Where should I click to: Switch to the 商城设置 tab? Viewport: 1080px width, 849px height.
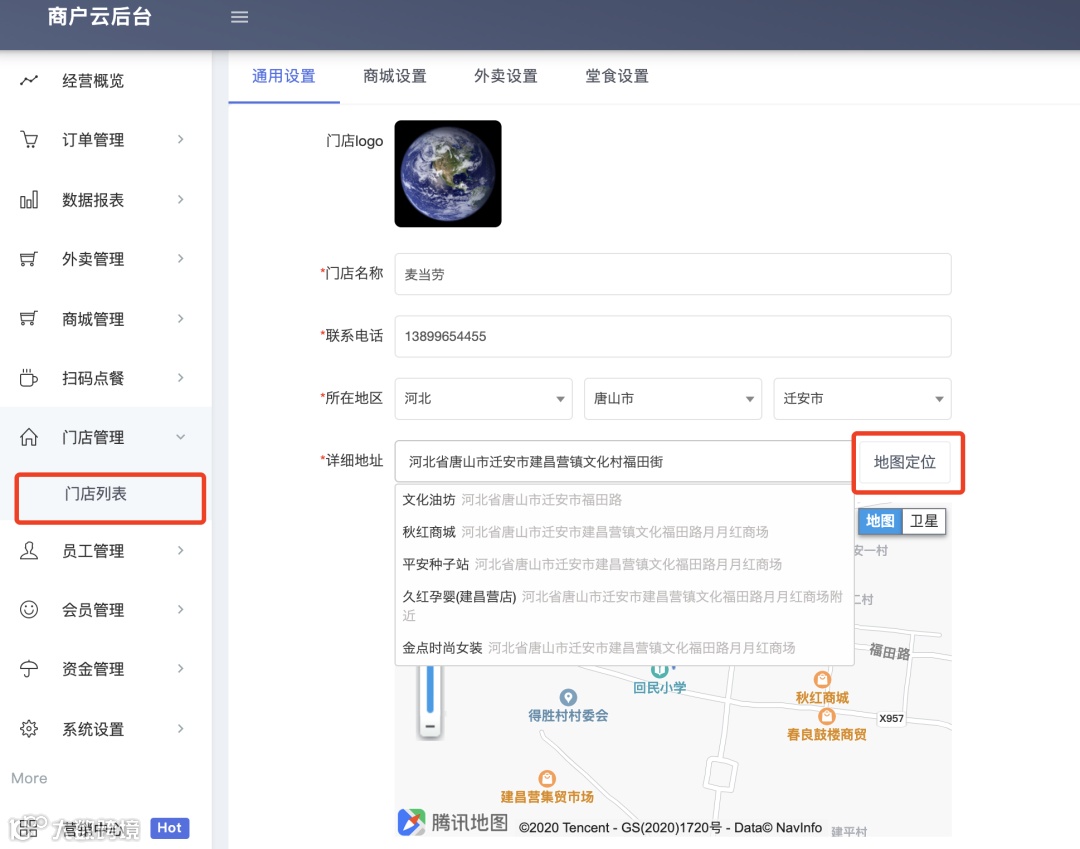pyautogui.click(x=395, y=76)
